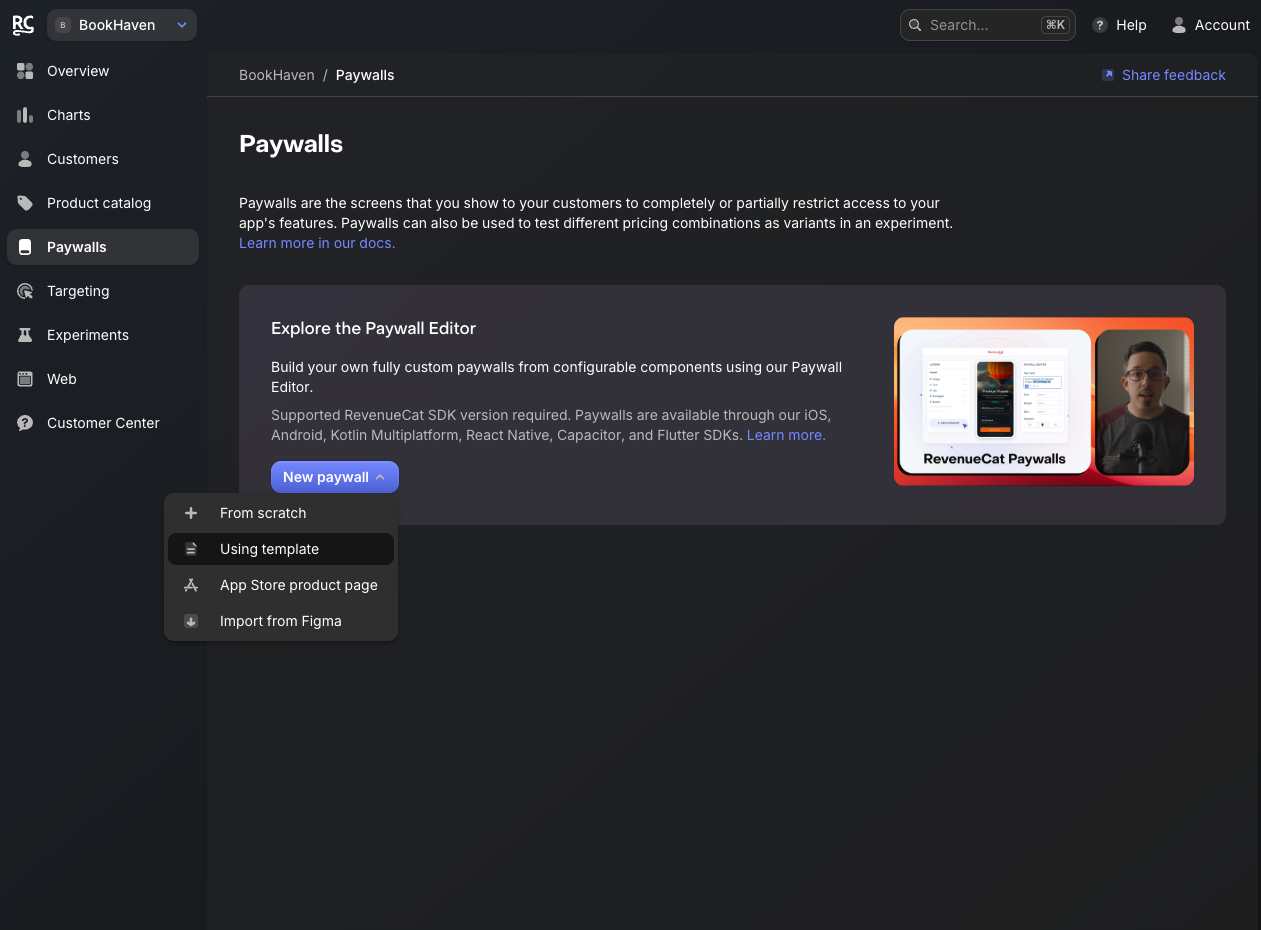Open the Customer Center section

[102, 423]
